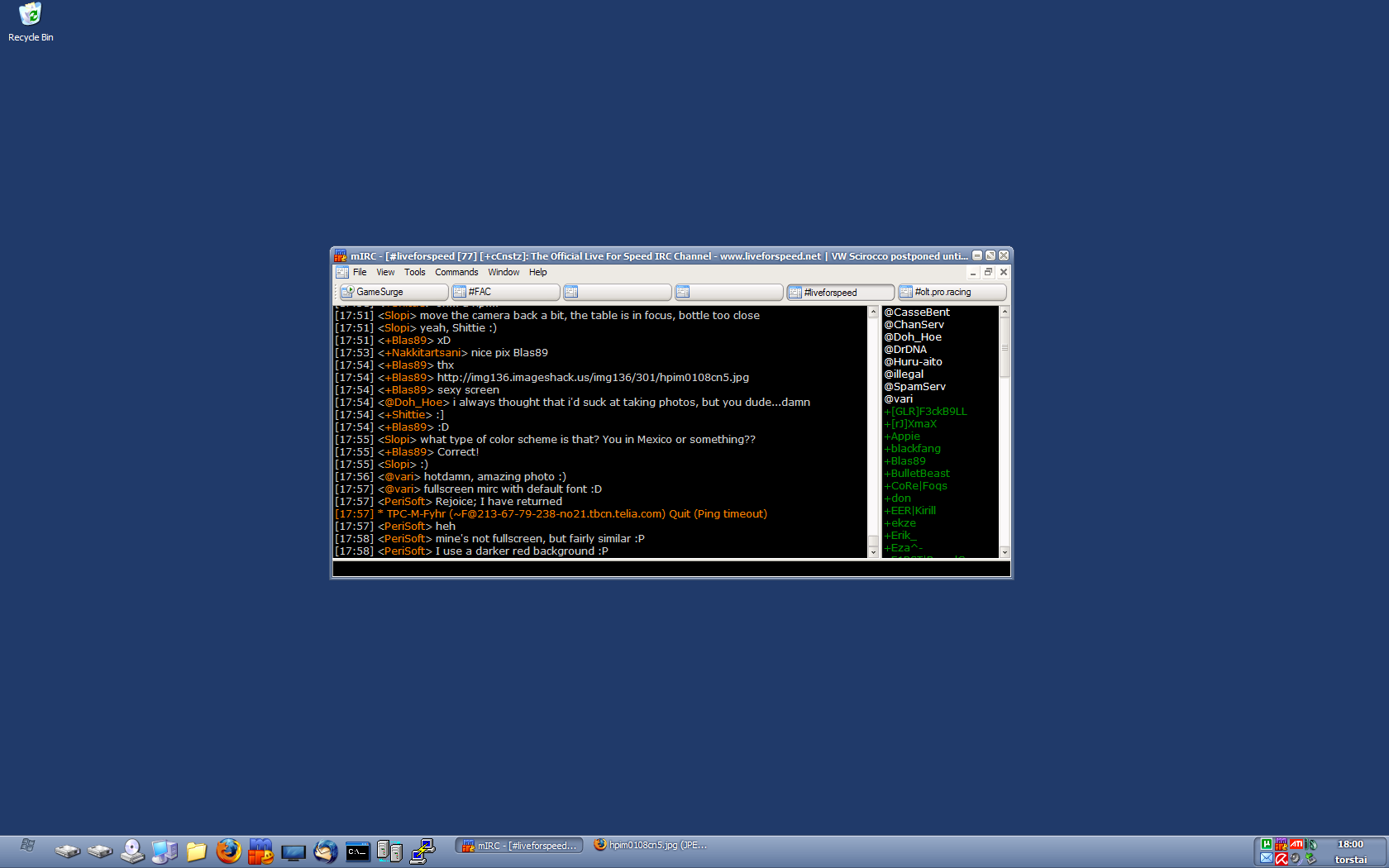The image size is (1389, 868).
Task: Open Thunderbird from the quick launch bar
Action: (x=326, y=851)
